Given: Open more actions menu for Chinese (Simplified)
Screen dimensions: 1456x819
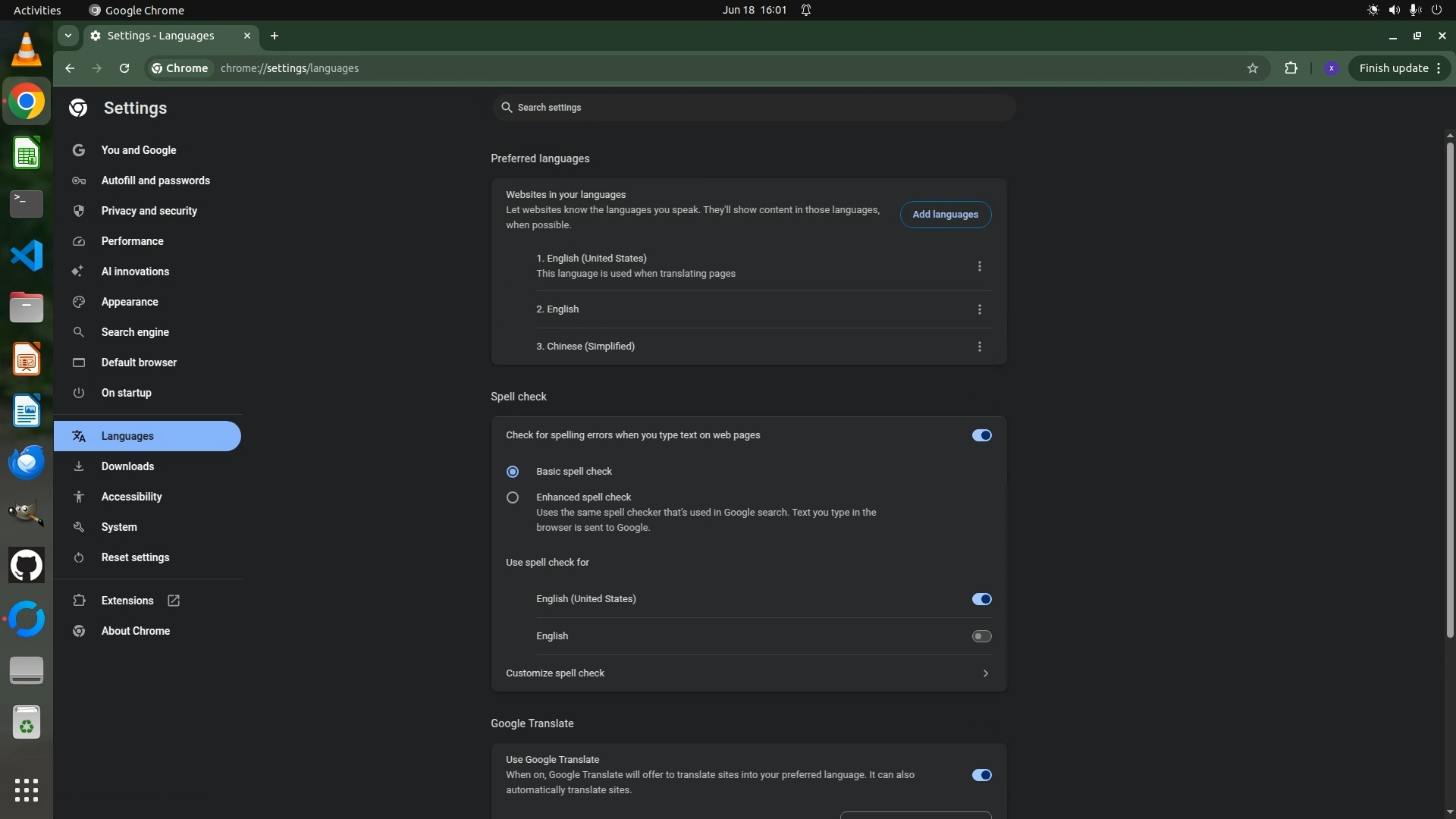Looking at the screenshot, I should pos(979,347).
